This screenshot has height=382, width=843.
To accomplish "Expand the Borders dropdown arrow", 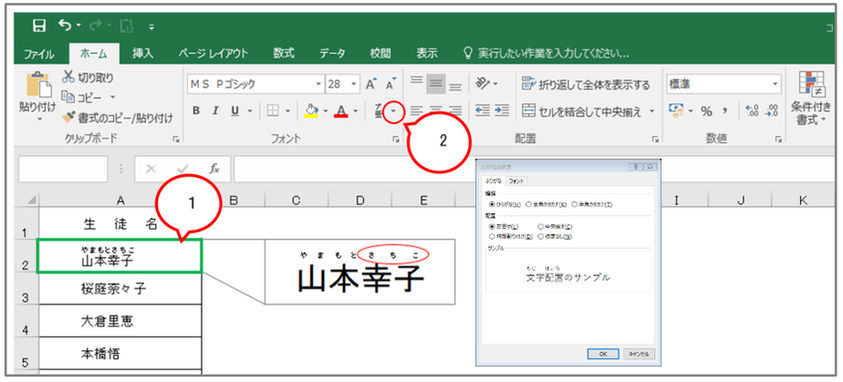I will coord(288,111).
